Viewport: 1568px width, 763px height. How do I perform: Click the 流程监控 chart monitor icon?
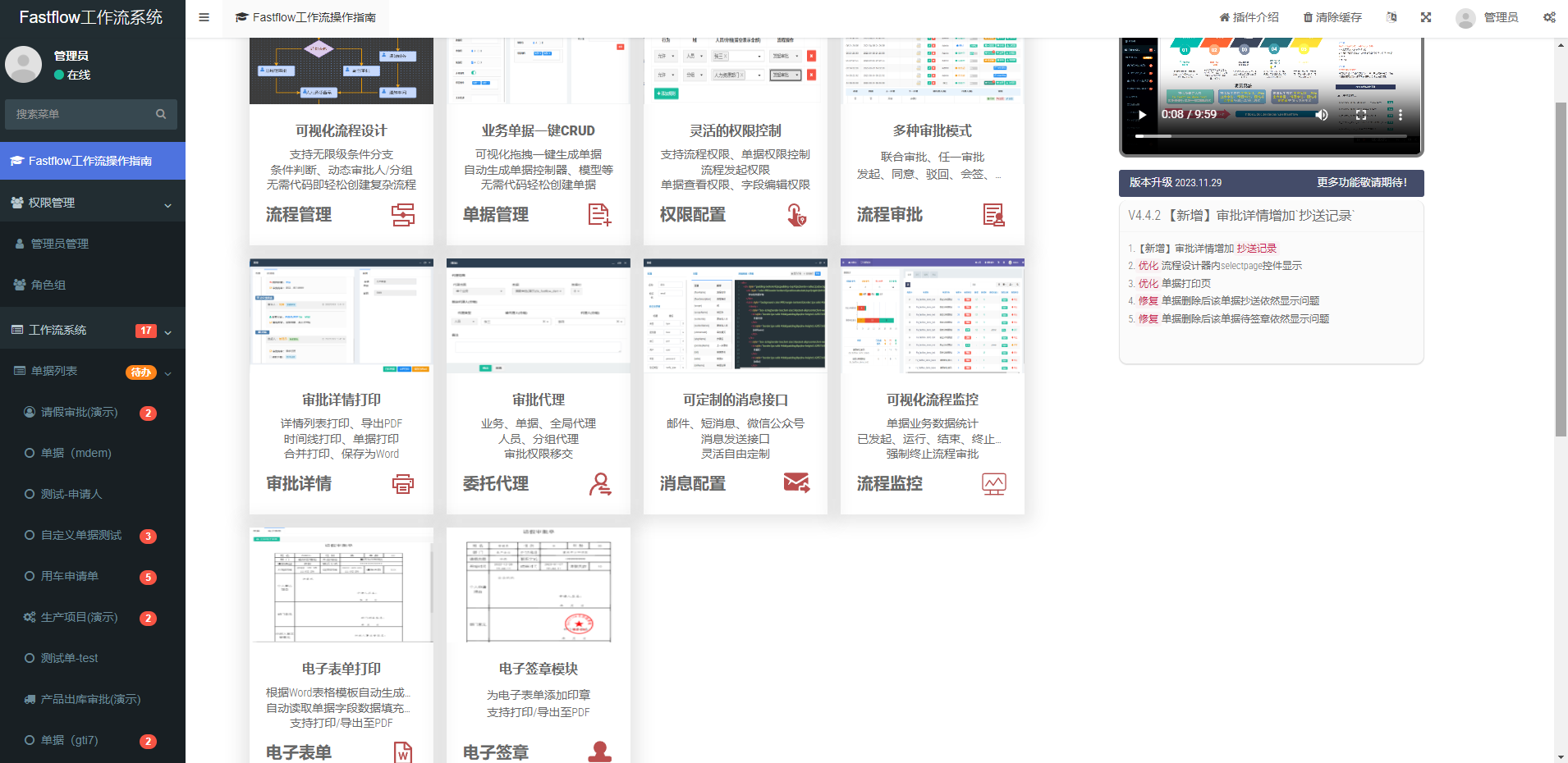click(994, 484)
